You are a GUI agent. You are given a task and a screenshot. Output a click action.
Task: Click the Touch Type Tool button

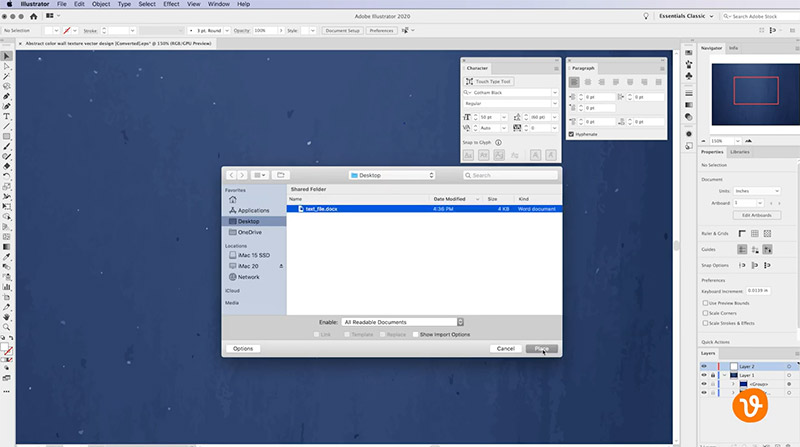pos(489,82)
